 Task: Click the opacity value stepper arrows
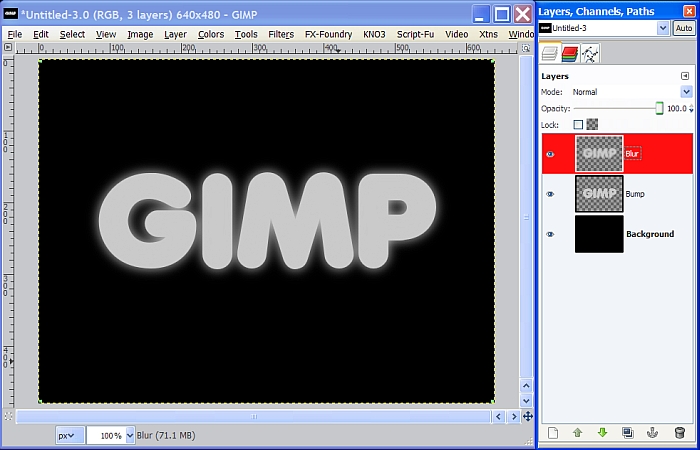(x=691, y=108)
